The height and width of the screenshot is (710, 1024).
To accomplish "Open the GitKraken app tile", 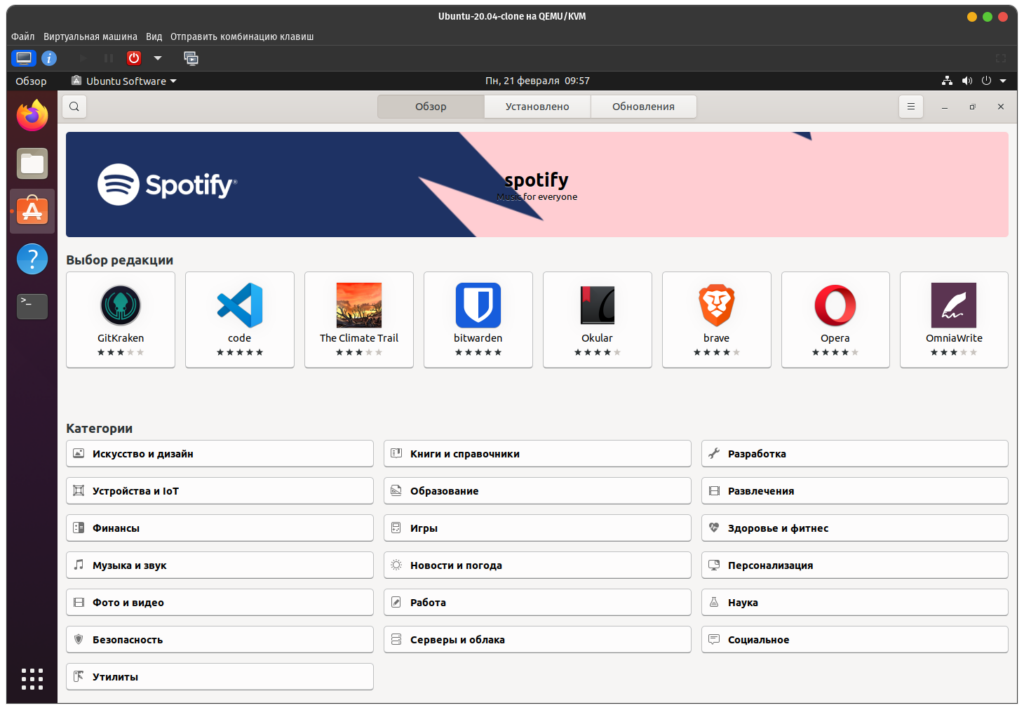I will click(x=120, y=318).
